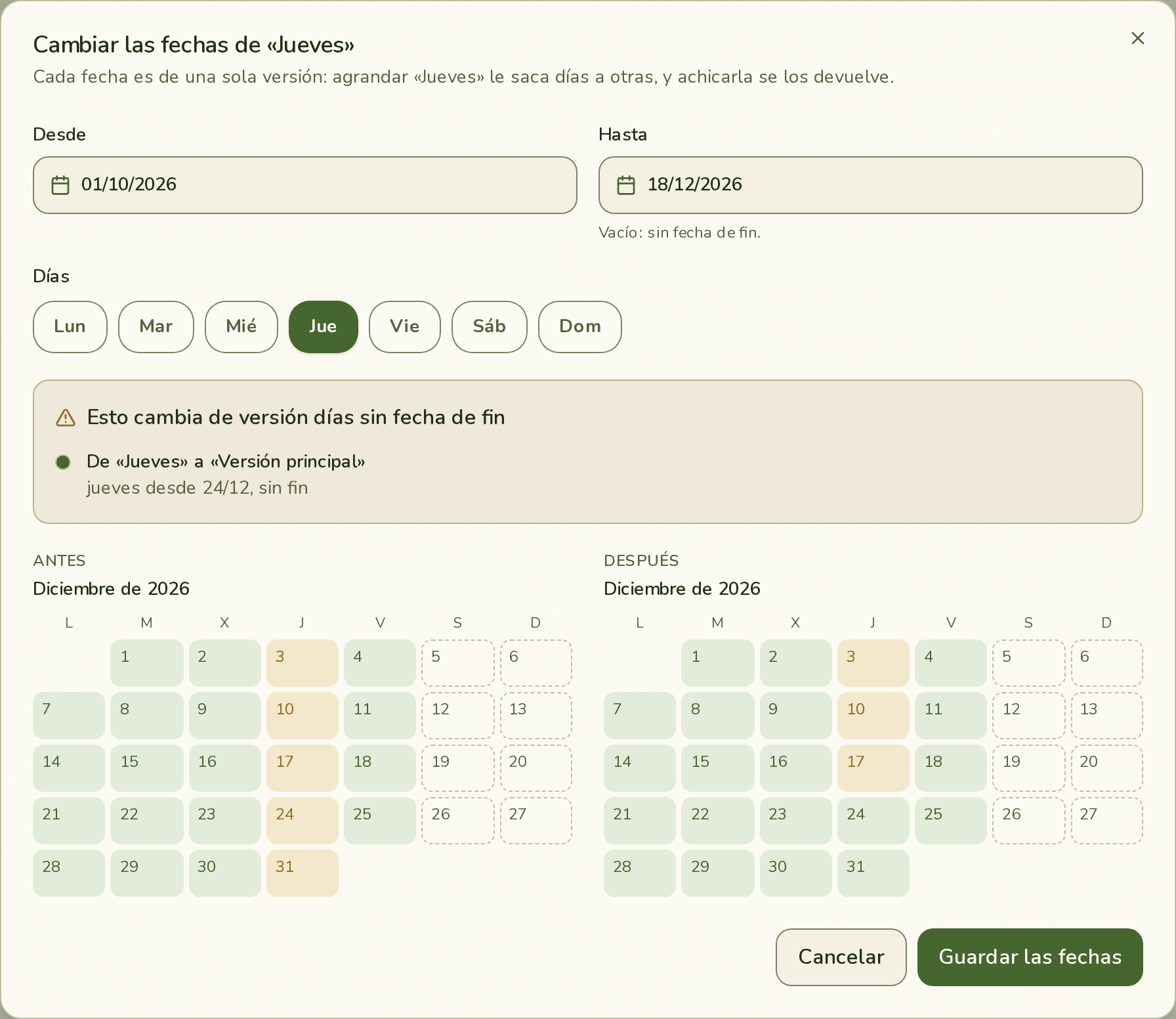Select day 3 in the Antes calendar

303,663
